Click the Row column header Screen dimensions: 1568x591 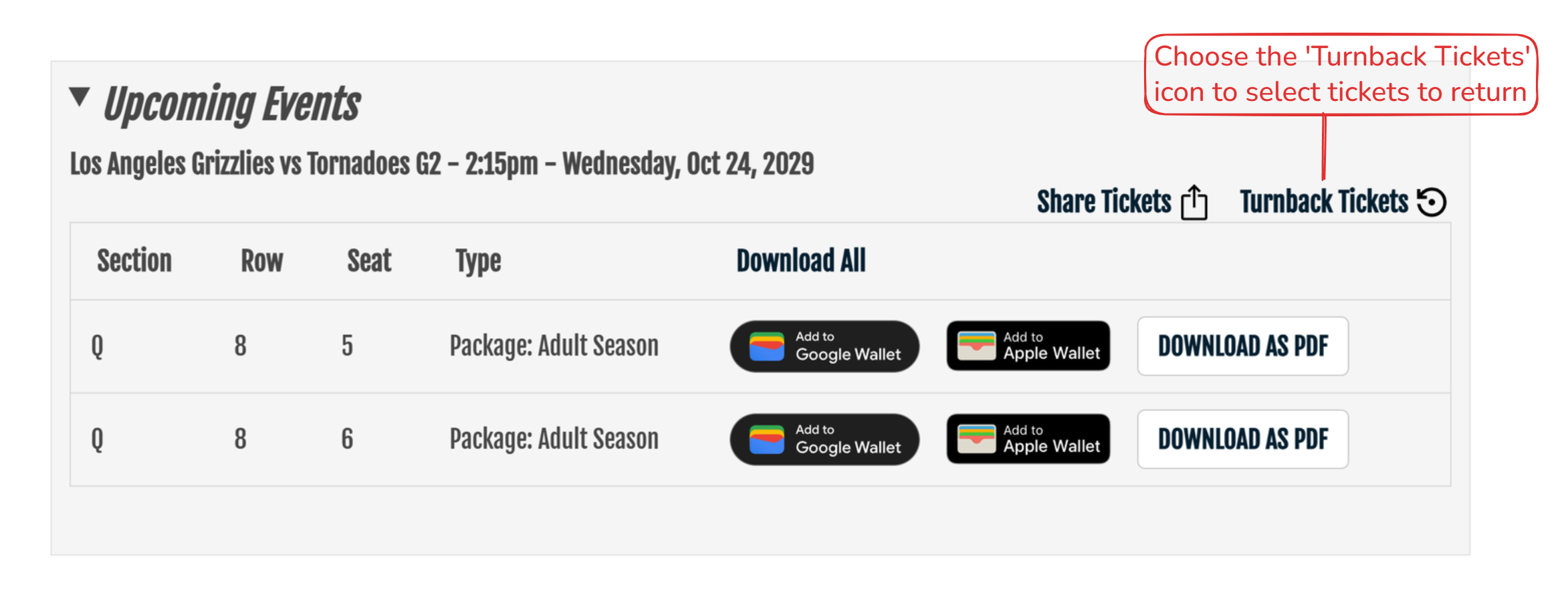click(x=261, y=261)
